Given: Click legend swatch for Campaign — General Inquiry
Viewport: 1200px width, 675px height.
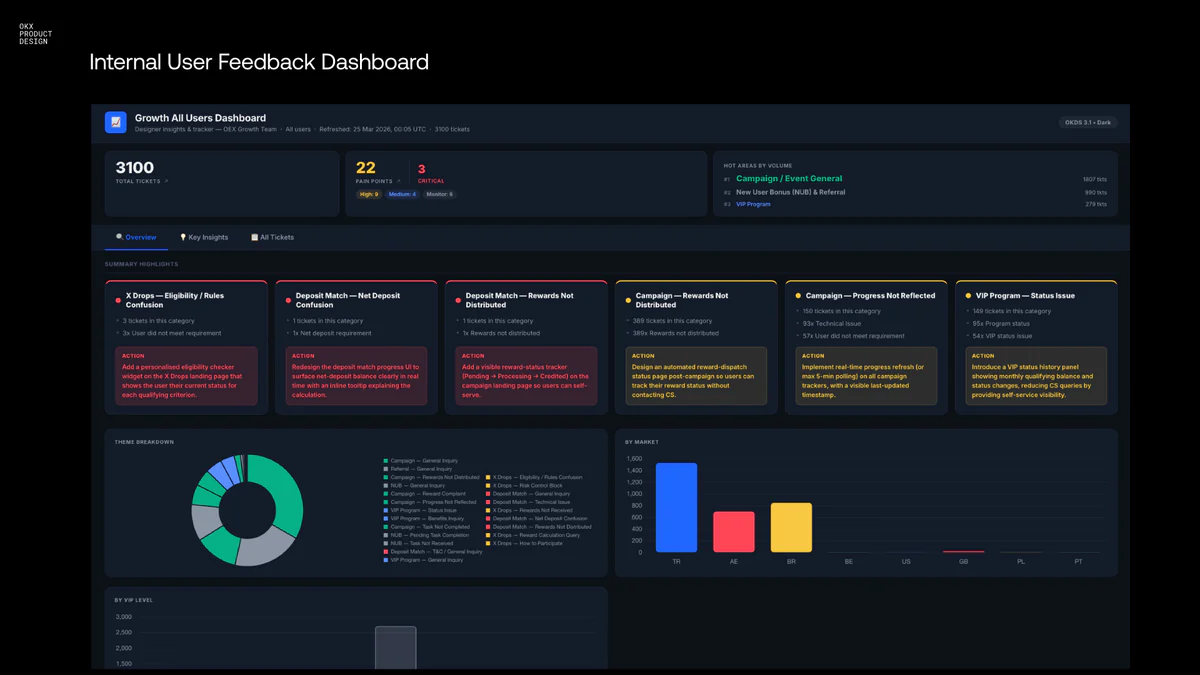Looking at the screenshot, I should pos(386,461).
